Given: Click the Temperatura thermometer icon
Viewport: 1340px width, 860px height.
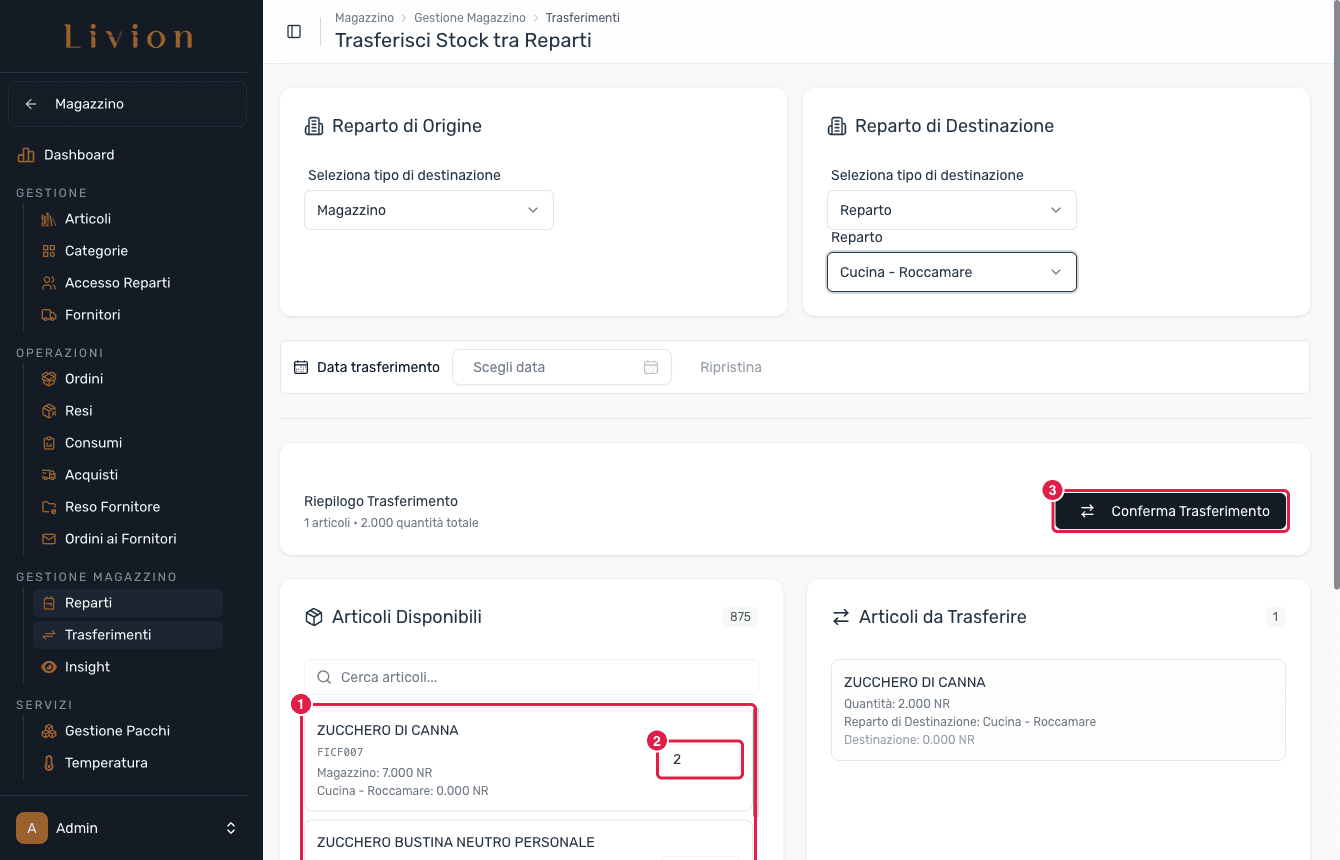Looking at the screenshot, I should (x=49, y=763).
